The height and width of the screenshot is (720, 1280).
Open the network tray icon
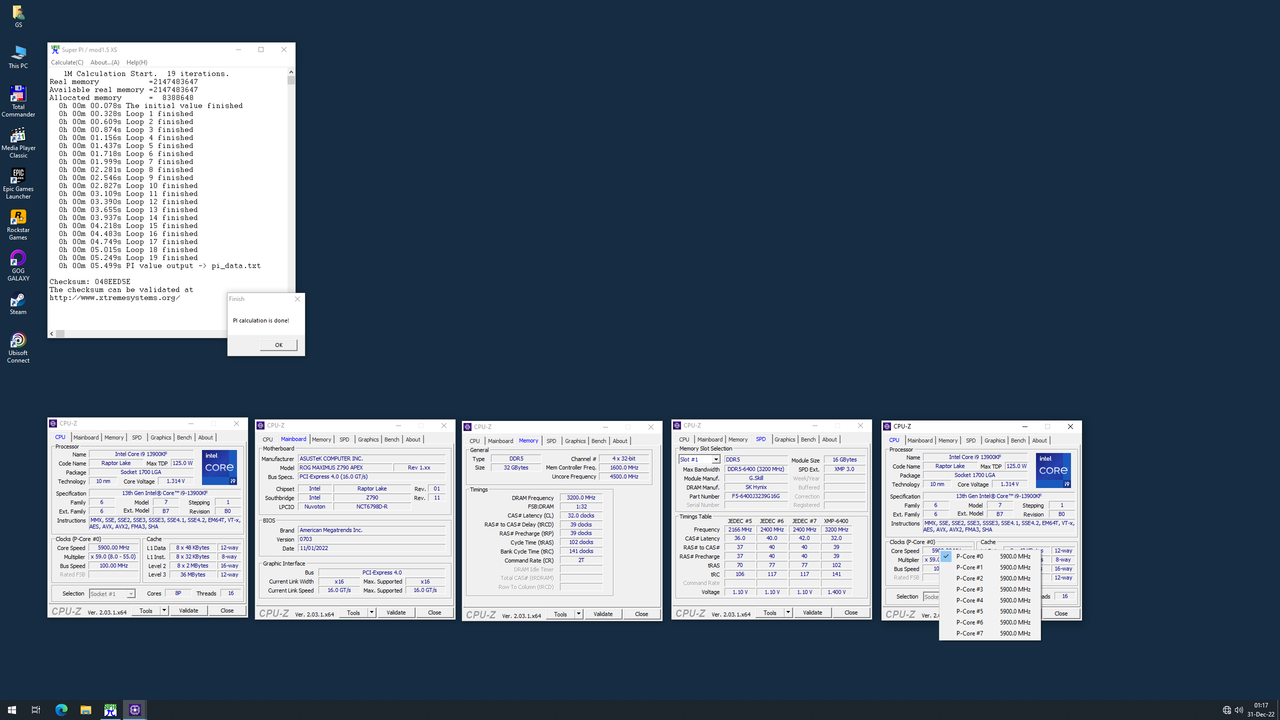[1227, 710]
